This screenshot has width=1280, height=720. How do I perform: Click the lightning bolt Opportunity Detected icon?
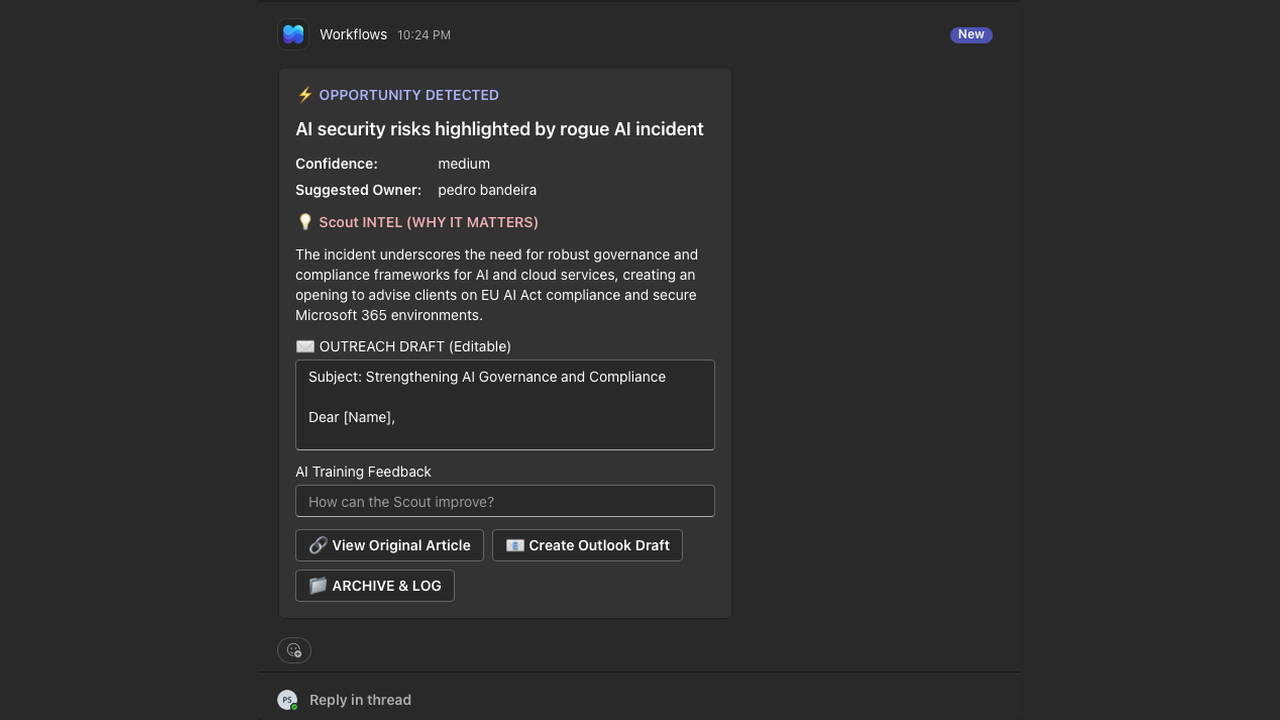click(x=305, y=95)
